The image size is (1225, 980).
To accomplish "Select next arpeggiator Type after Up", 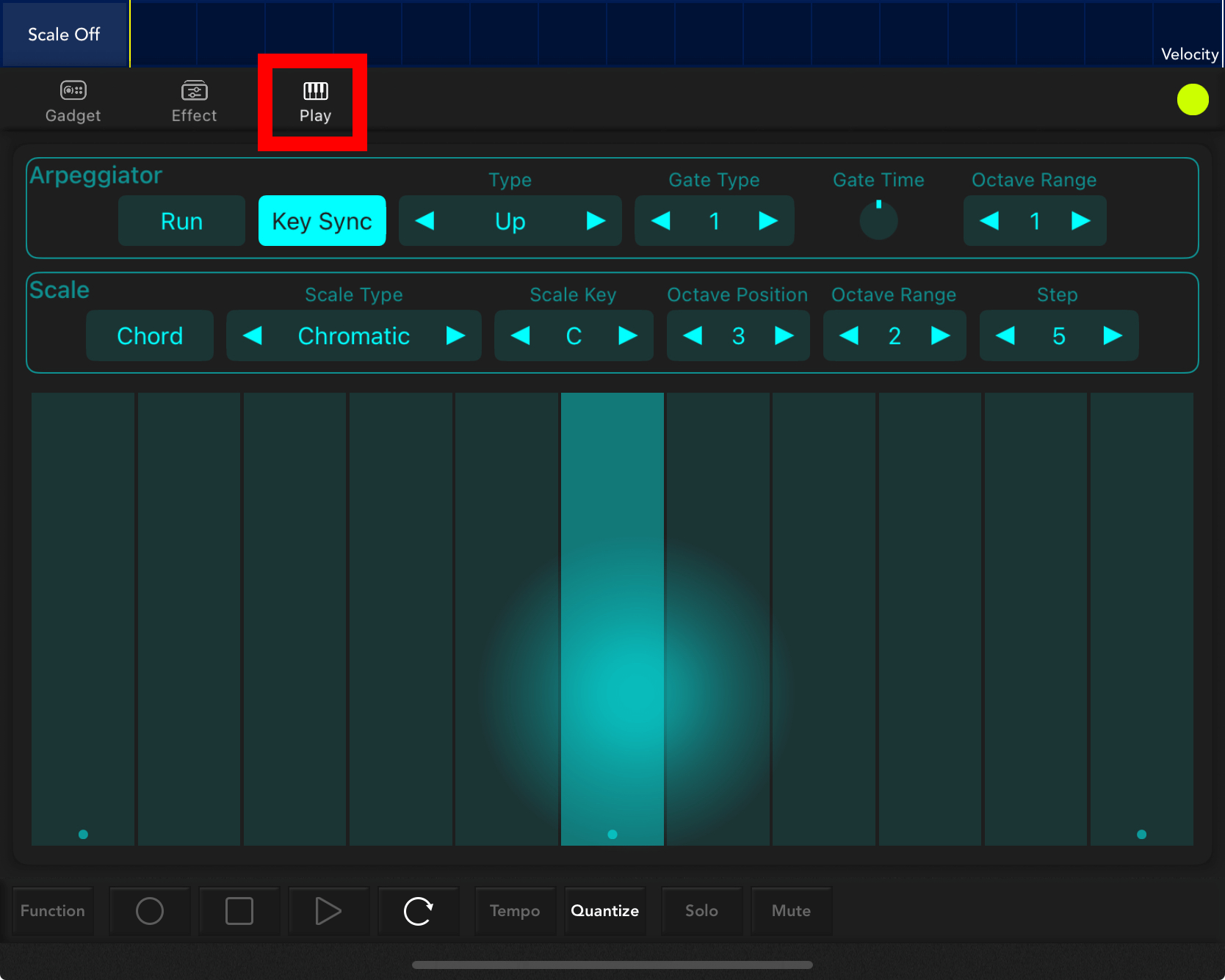I will coord(596,221).
